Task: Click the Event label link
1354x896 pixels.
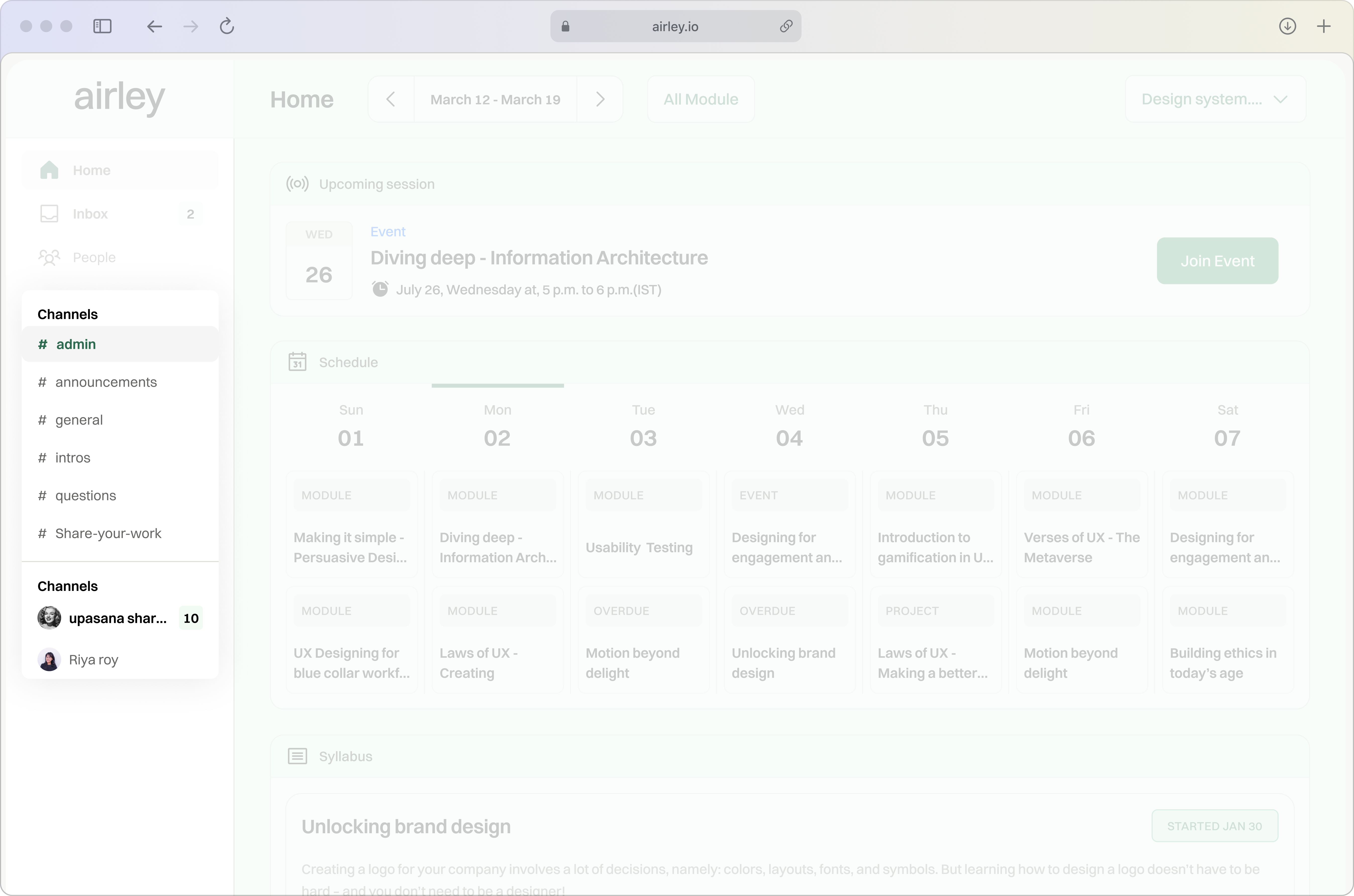Action: [x=387, y=232]
